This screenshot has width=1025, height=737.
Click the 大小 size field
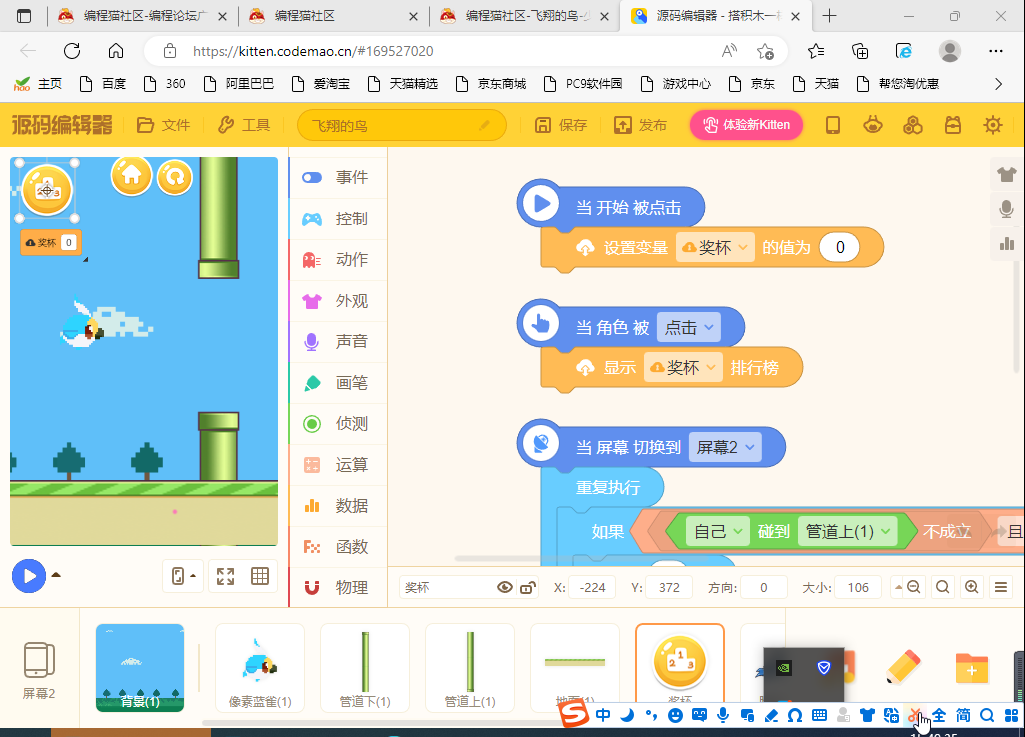point(858,587)
